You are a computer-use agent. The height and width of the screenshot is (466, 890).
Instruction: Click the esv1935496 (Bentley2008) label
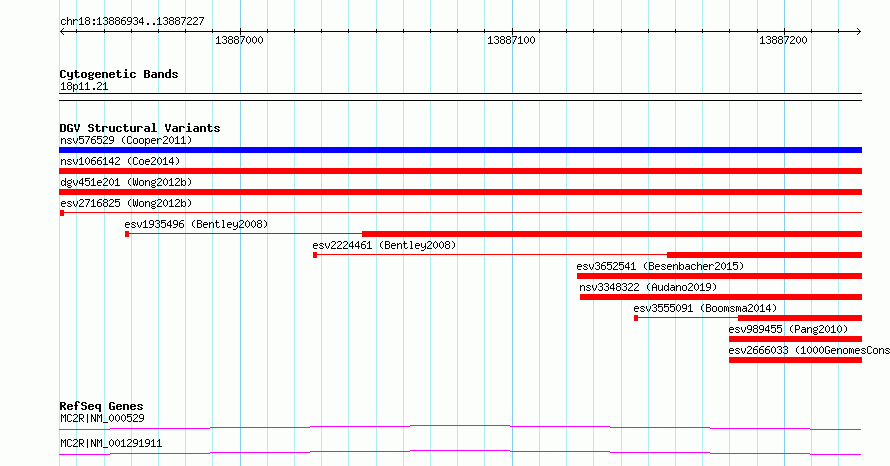pyautogui.click(x=196, y=224)
